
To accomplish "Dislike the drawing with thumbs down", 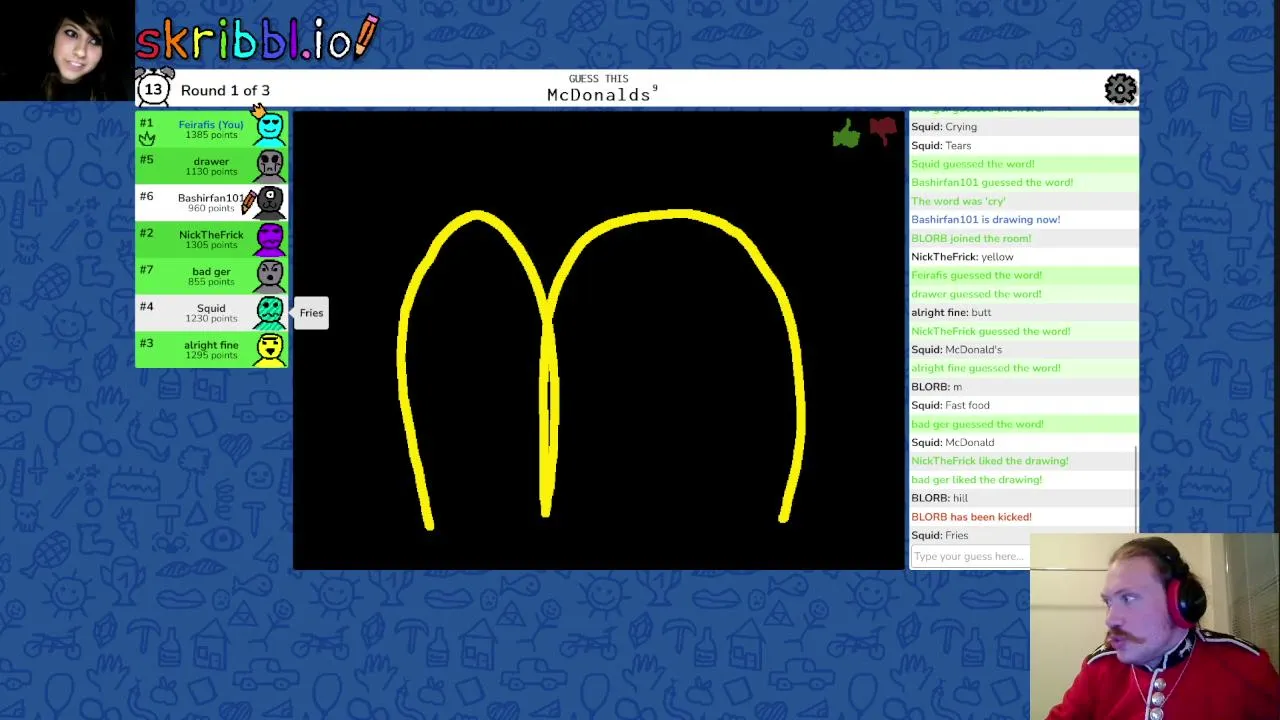I will coord(883,131).
